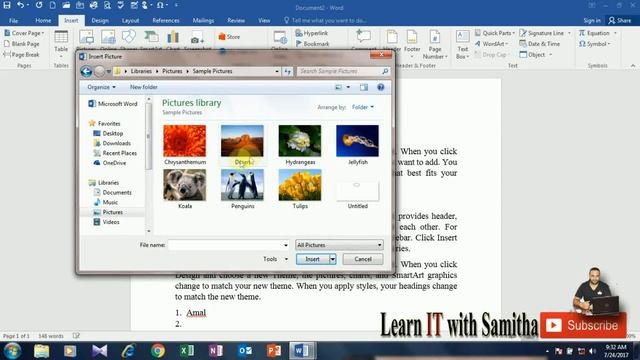Viewport: 640px width, 360px height.
Task: Click the Footer icon in ribbon
Action: click(x=412, y=38)
